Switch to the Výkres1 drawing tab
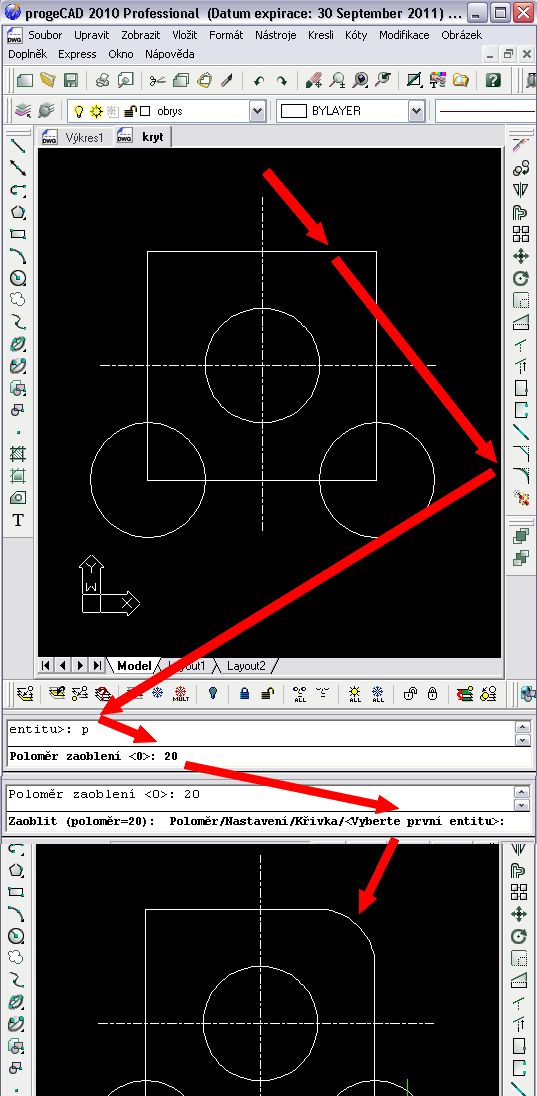Viewport: 537px width, 1096px height. click(x=76, y=137)
